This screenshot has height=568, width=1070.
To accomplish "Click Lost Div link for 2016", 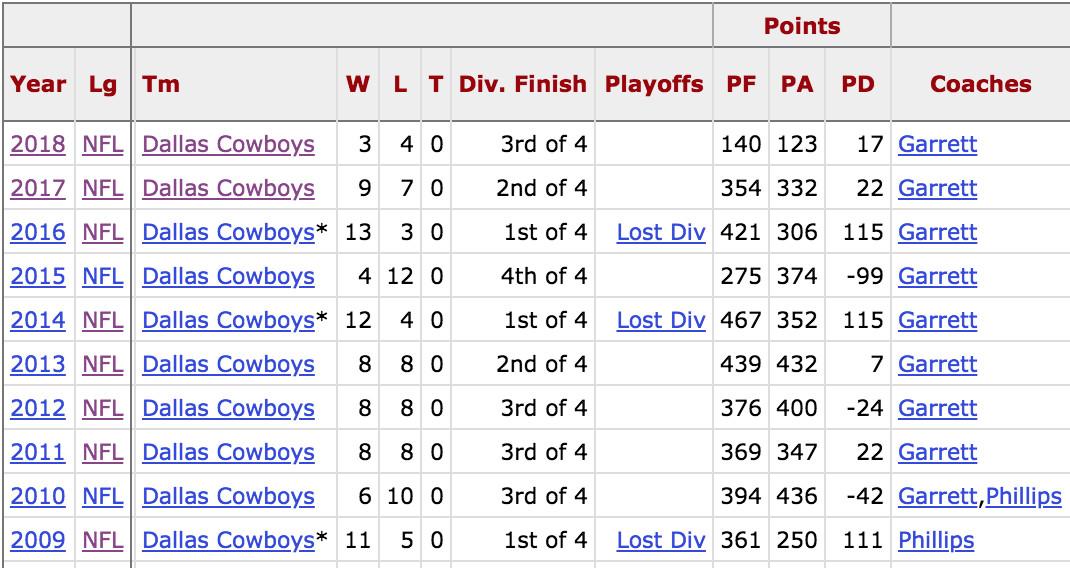I will pos(661,232).
